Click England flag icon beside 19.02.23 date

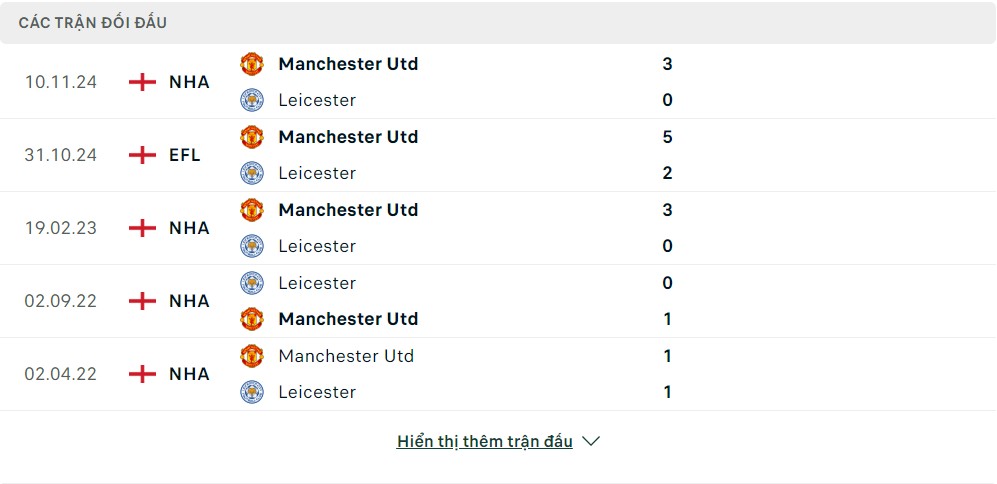142,228
